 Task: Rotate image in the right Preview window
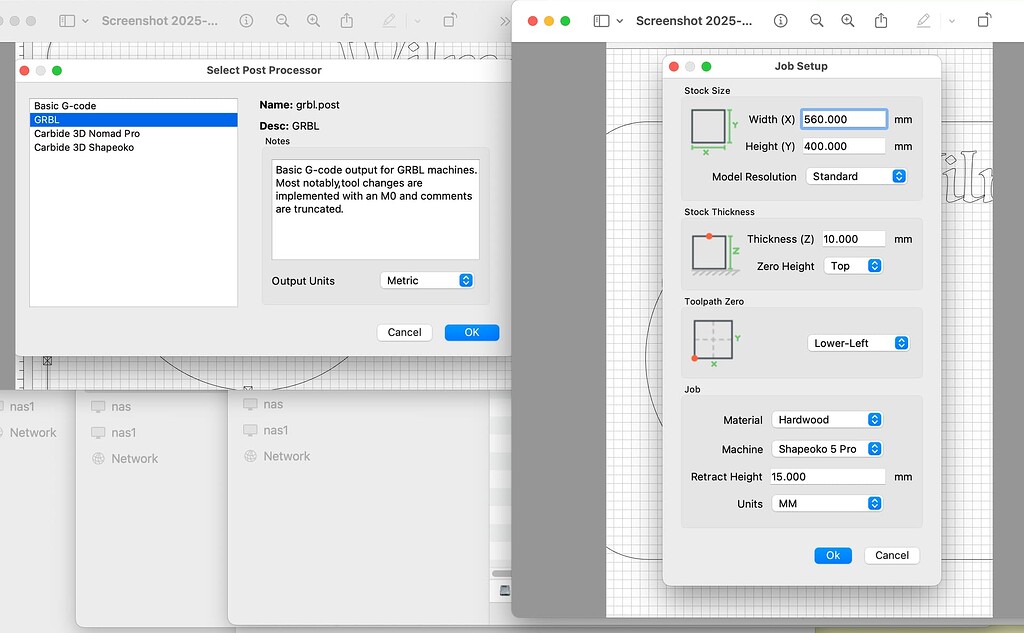point(985,21)
